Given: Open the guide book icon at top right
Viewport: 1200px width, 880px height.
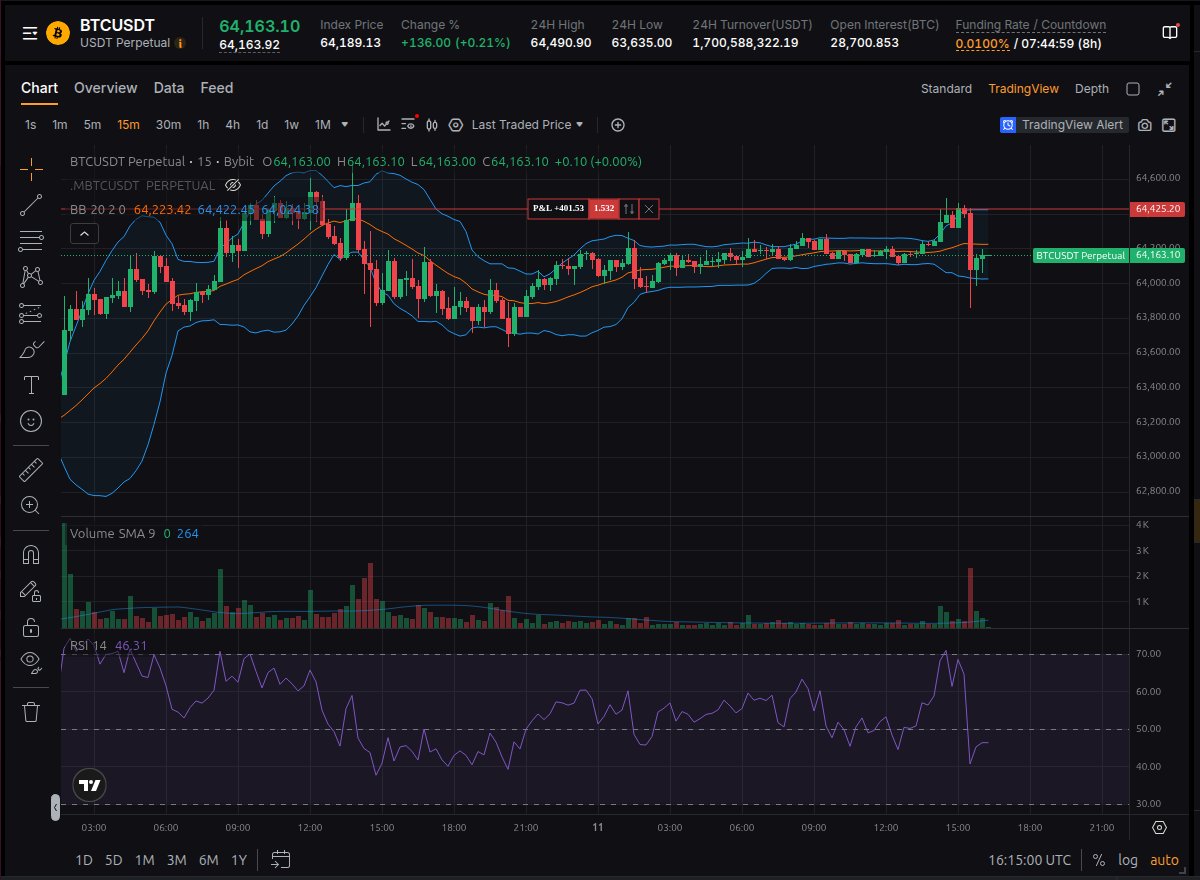Looking at the screenshot, I should pos(1170,33).
